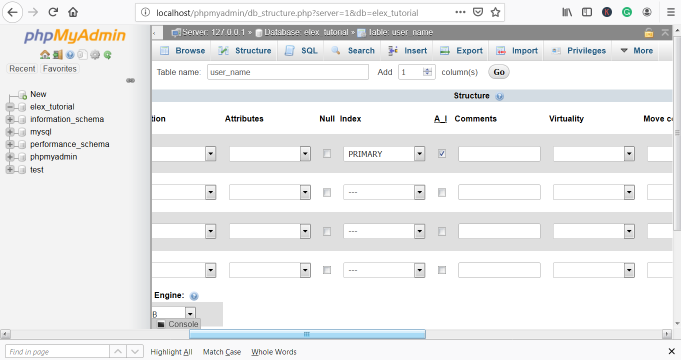Open the SQL tab

301,51
